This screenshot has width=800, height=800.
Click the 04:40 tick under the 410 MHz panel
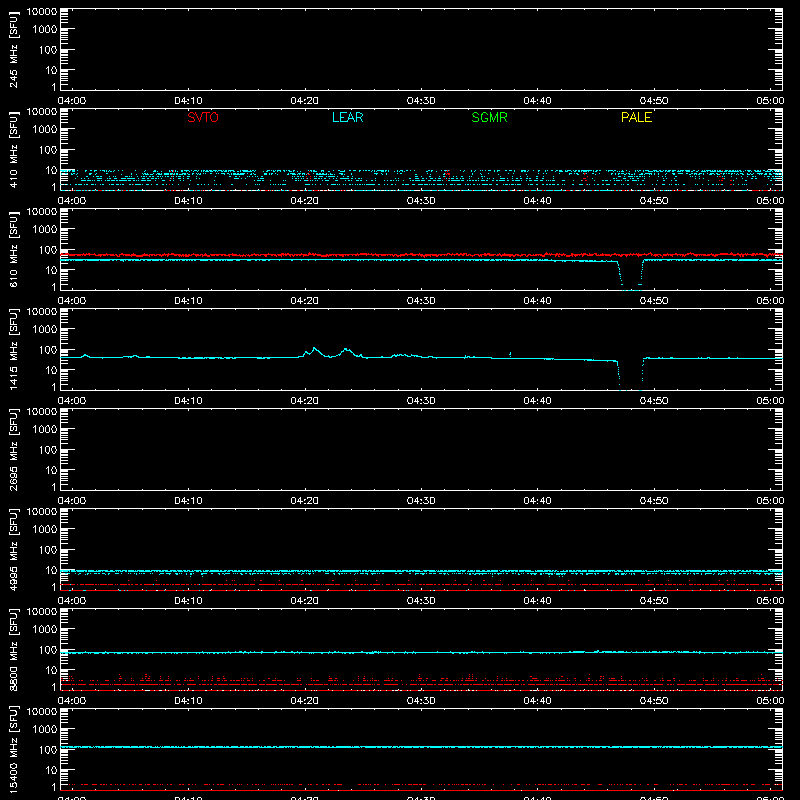pyautogui.click(x=537, y=201)
